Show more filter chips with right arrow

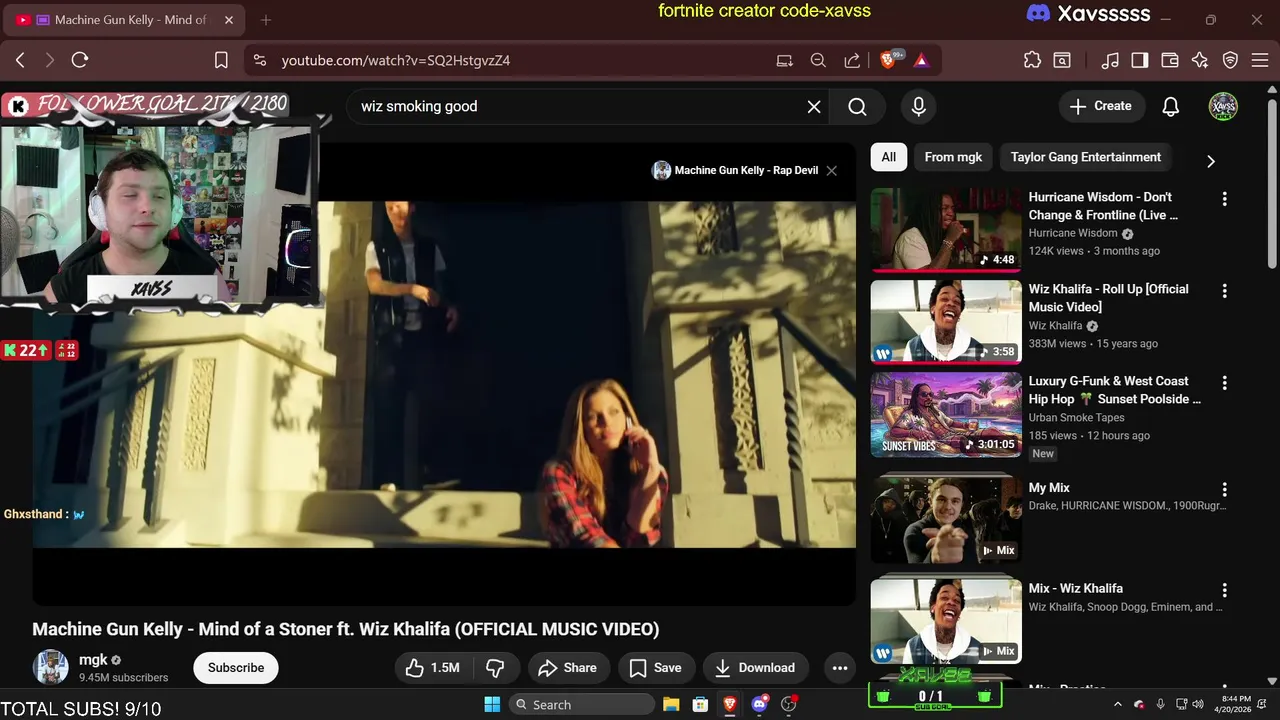tap(1211, 161)
